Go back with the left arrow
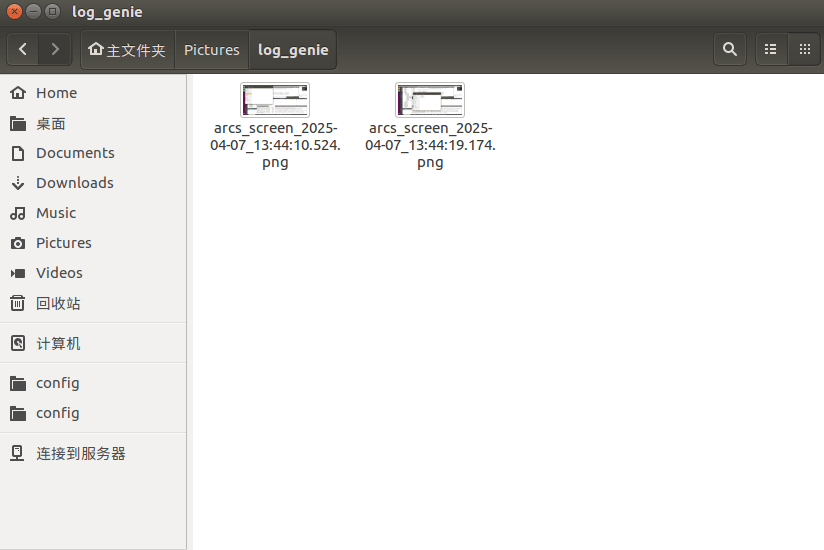 [23, 49]
